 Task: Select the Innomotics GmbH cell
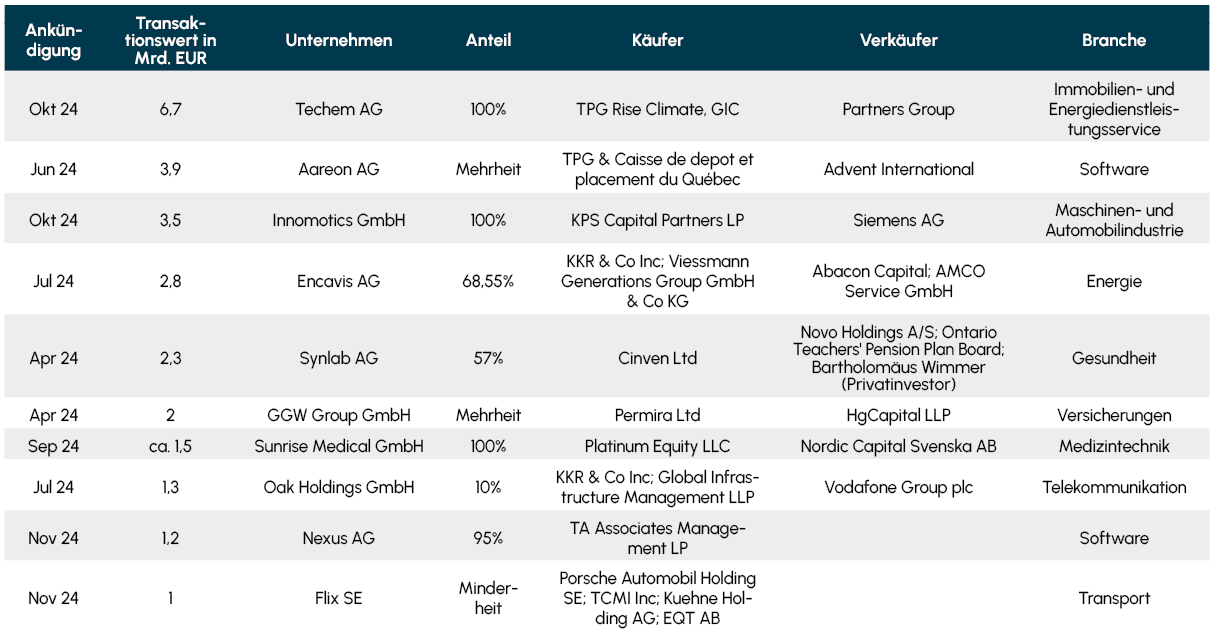click(x=339, y=220)
